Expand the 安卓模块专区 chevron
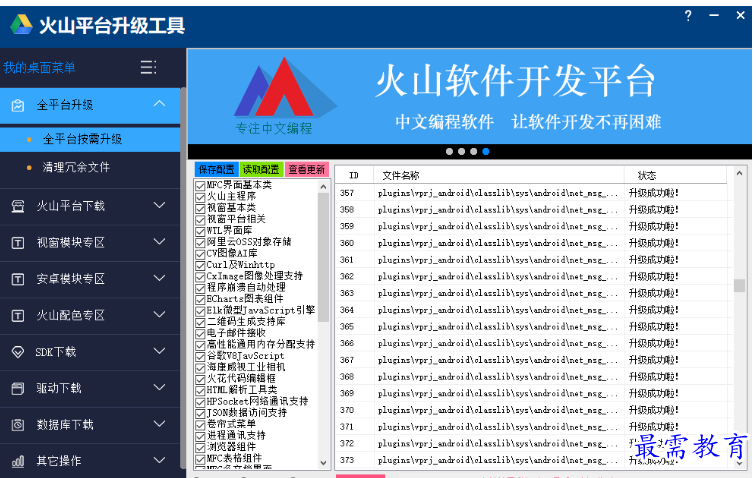This screenshot has width=756, height=478. pos(160,278)
